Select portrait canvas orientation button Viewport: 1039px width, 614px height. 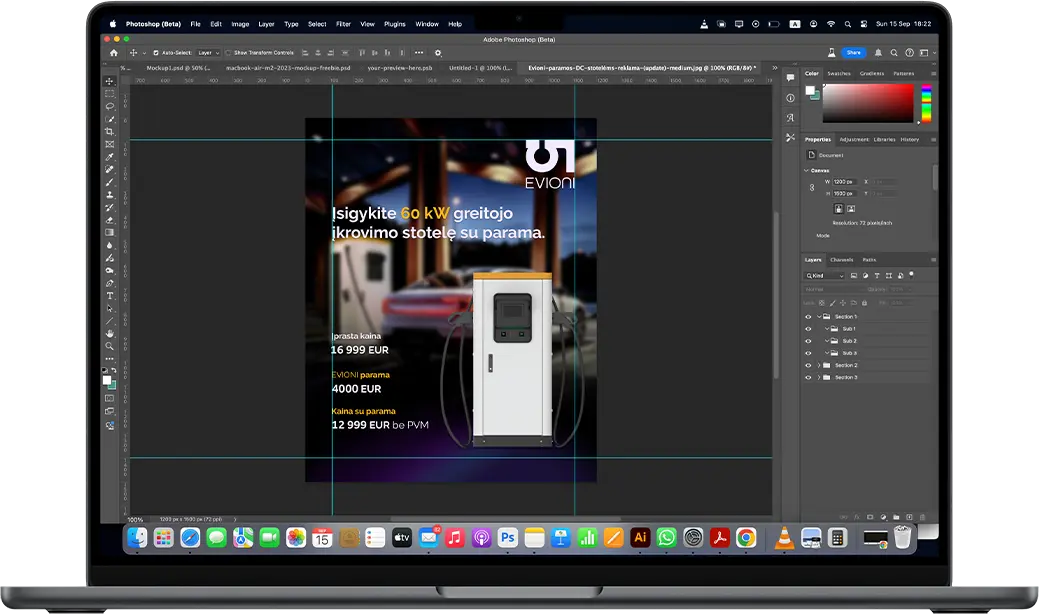coord(838,209)
